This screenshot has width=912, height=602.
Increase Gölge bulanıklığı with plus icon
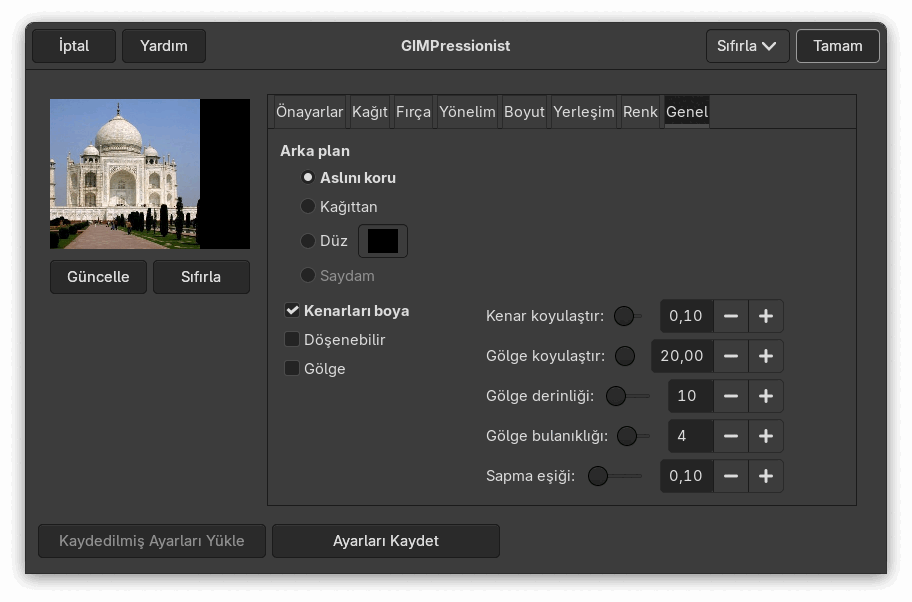coord(766,436)
